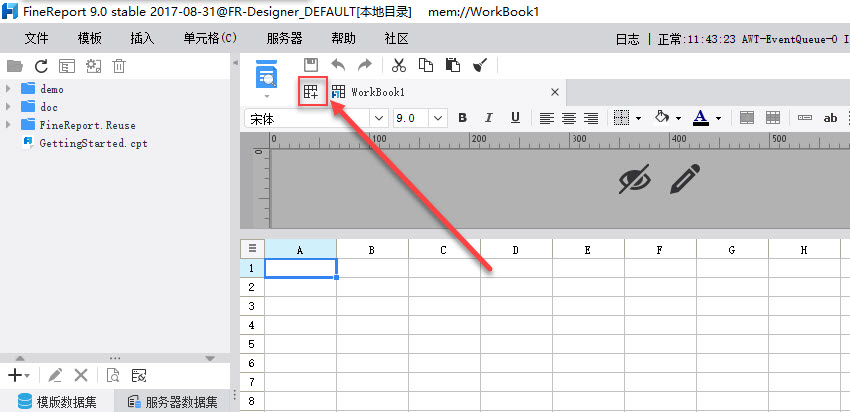Open the 服务器 menu
The image size is (850, 412).
[284, 38]
